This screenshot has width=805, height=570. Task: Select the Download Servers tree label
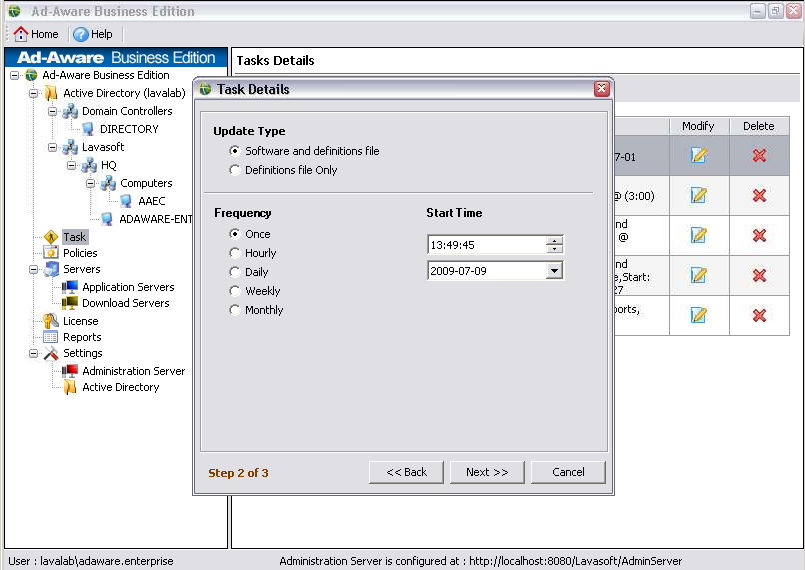[x=126, y=303]
